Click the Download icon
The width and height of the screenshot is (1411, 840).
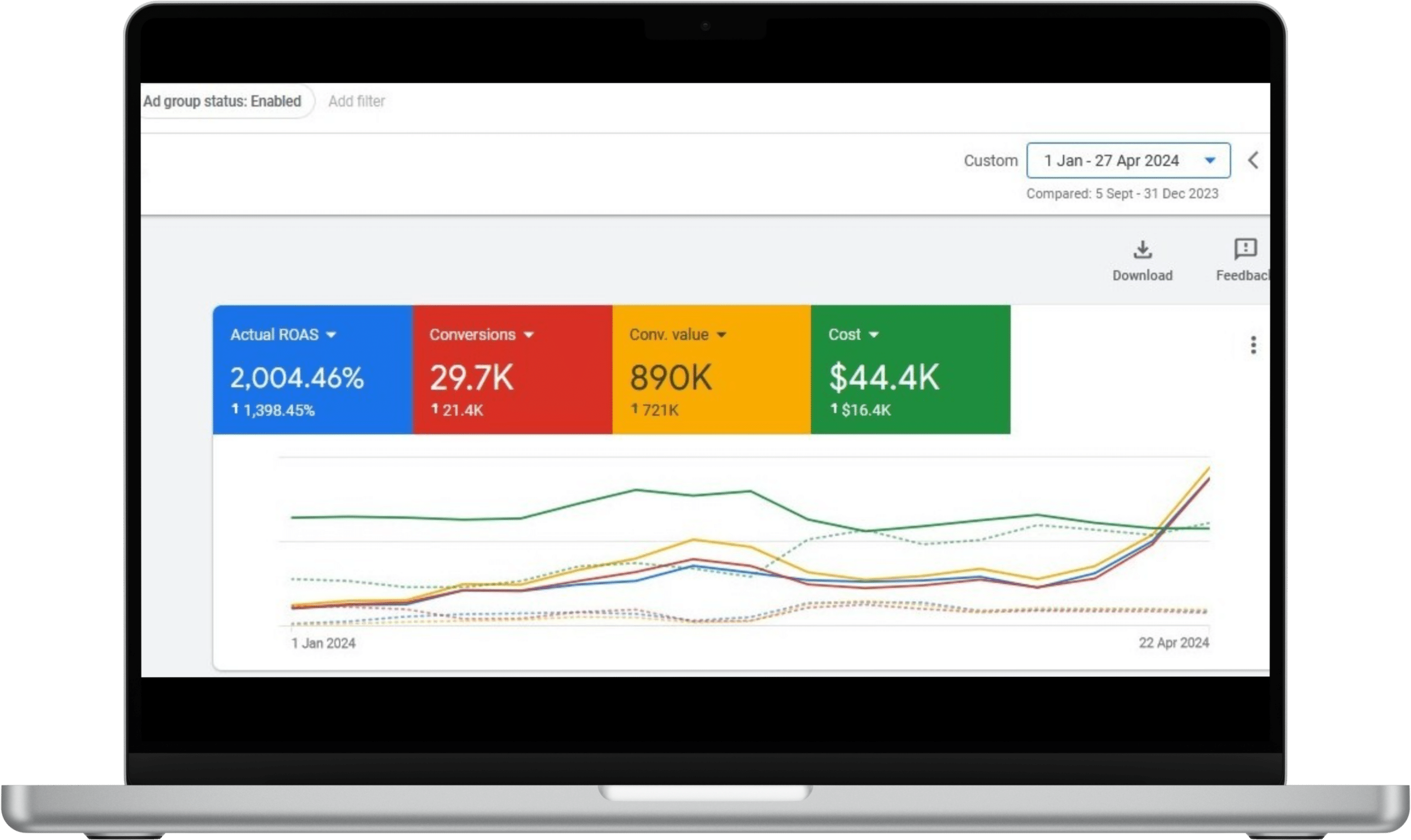point(1142,249)
